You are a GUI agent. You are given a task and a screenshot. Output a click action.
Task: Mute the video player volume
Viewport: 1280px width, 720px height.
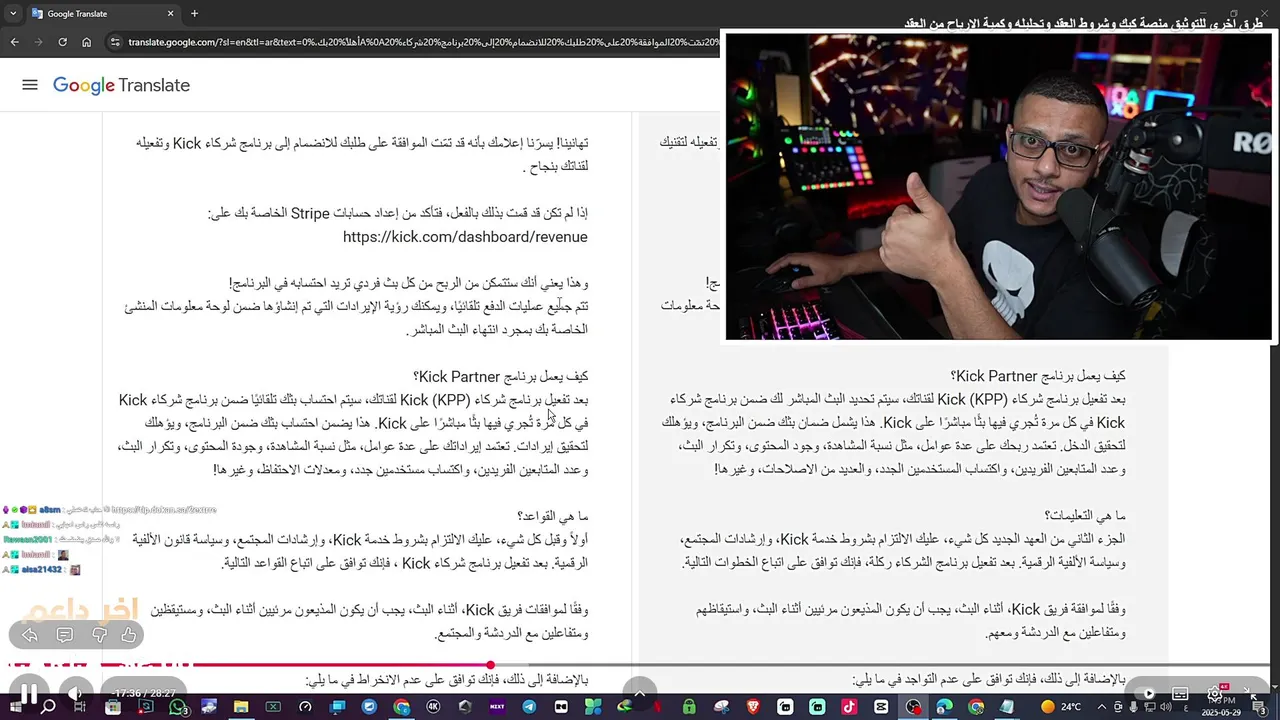pyautogui.click(x=74, y=693)
